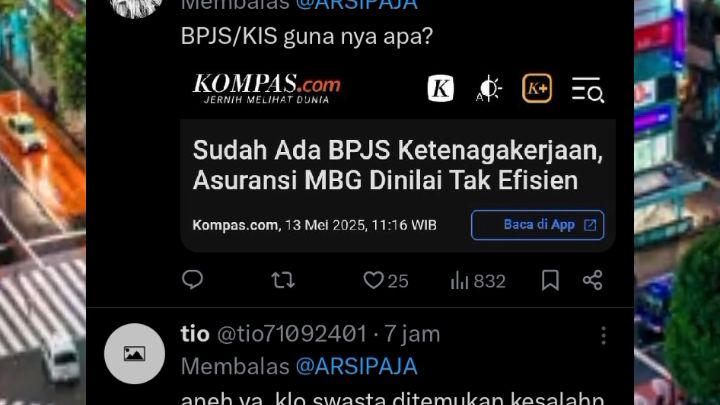
Task: View analytics showing 832 views
Action: tap(478, 281)
